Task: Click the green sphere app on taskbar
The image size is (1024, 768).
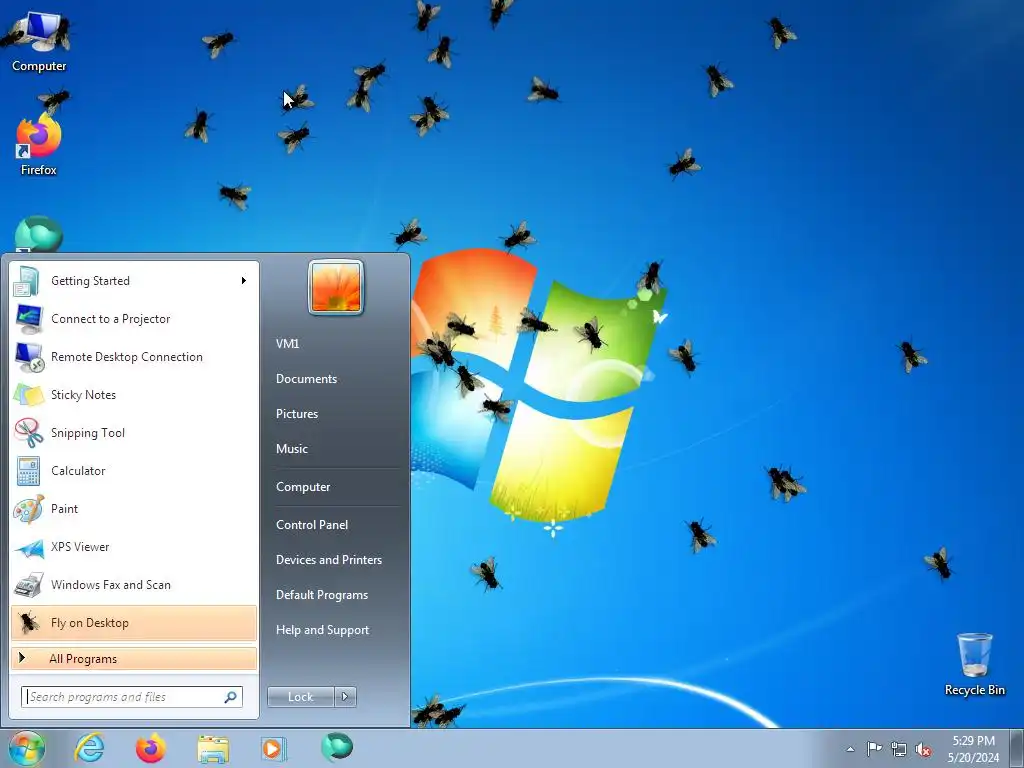Action: tap(337, 747)
